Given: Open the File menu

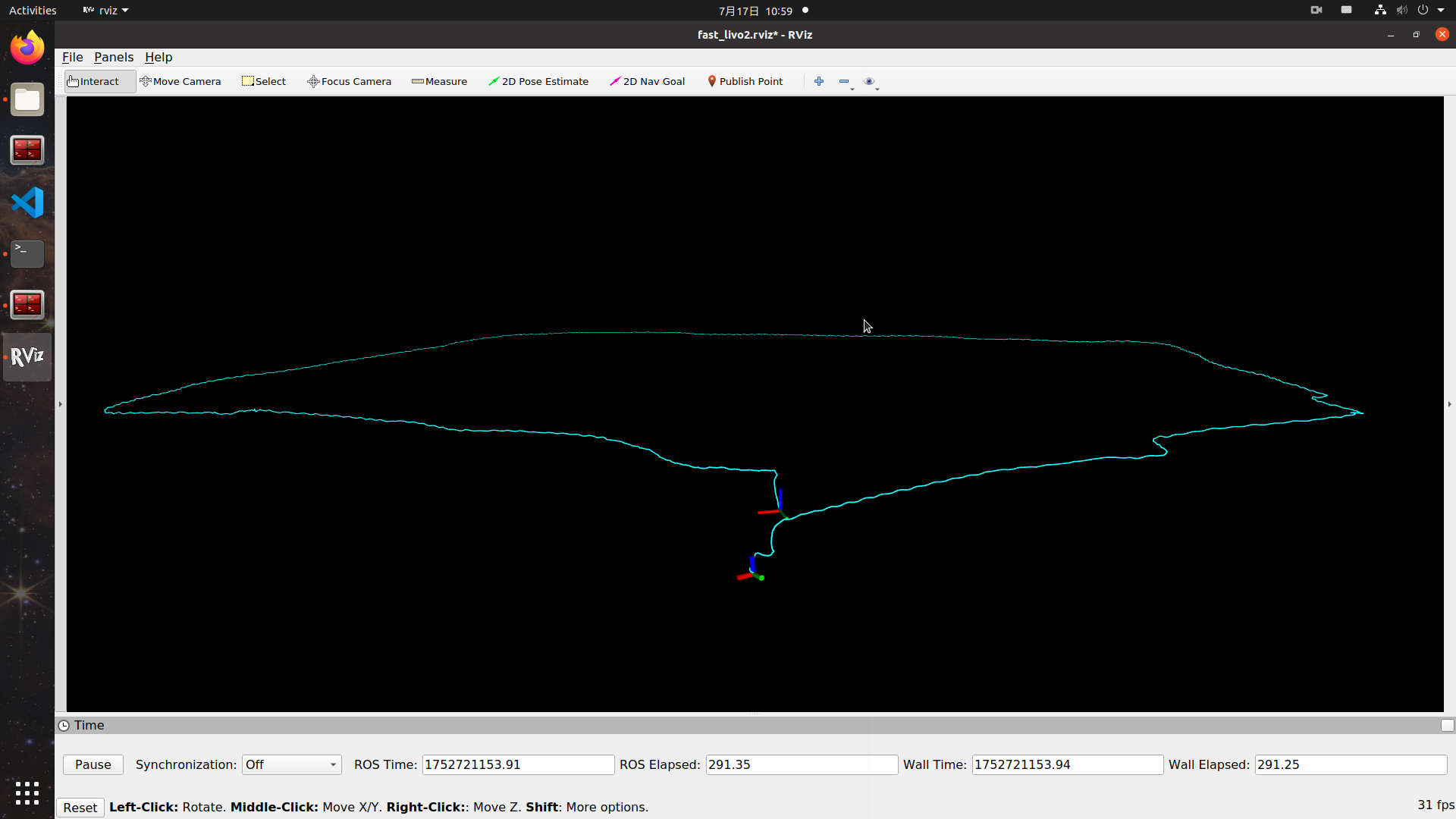Looking at the screenshot, I should click(72, 57).
